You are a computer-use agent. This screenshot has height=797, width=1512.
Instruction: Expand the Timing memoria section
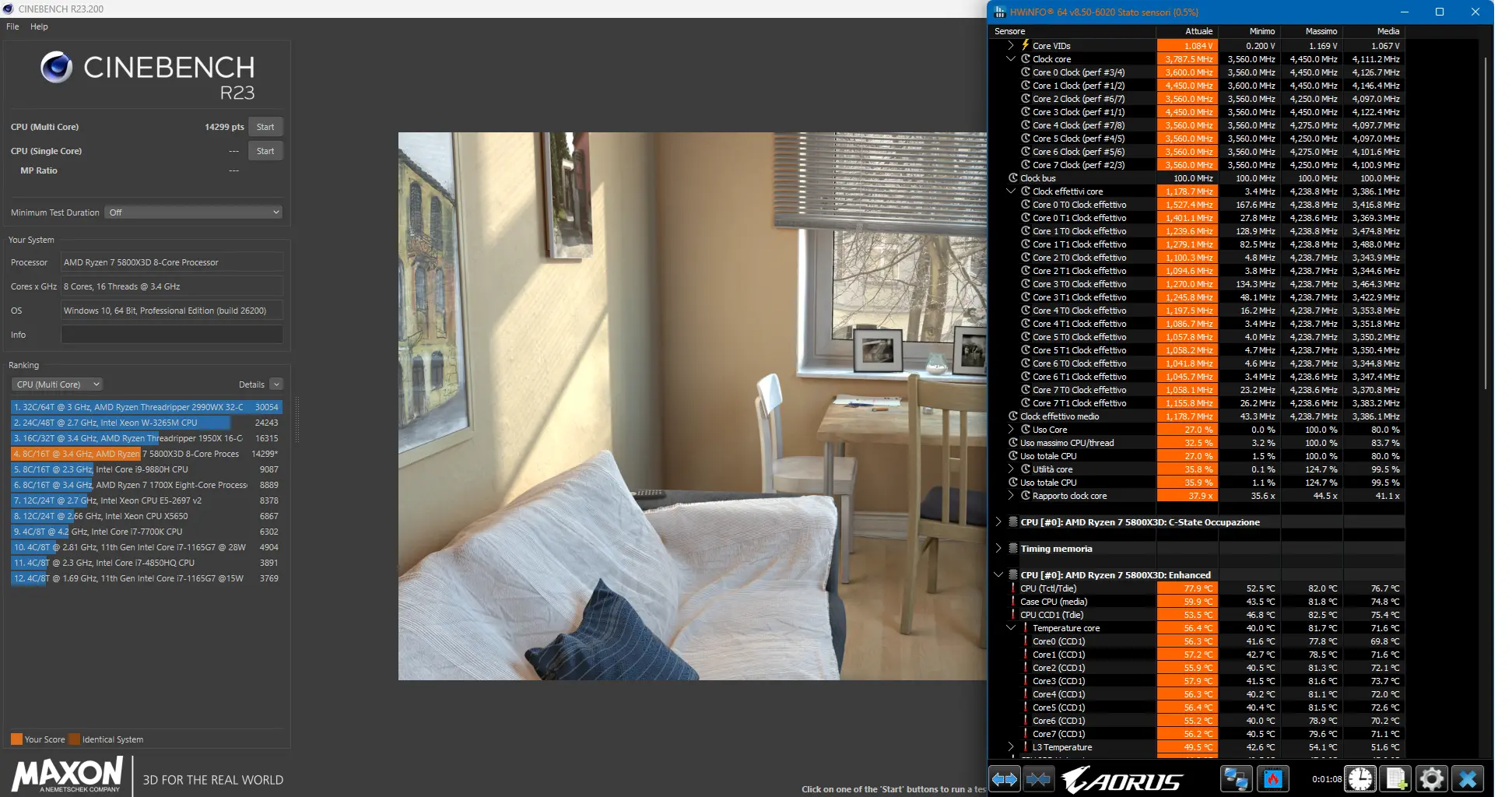998,548
